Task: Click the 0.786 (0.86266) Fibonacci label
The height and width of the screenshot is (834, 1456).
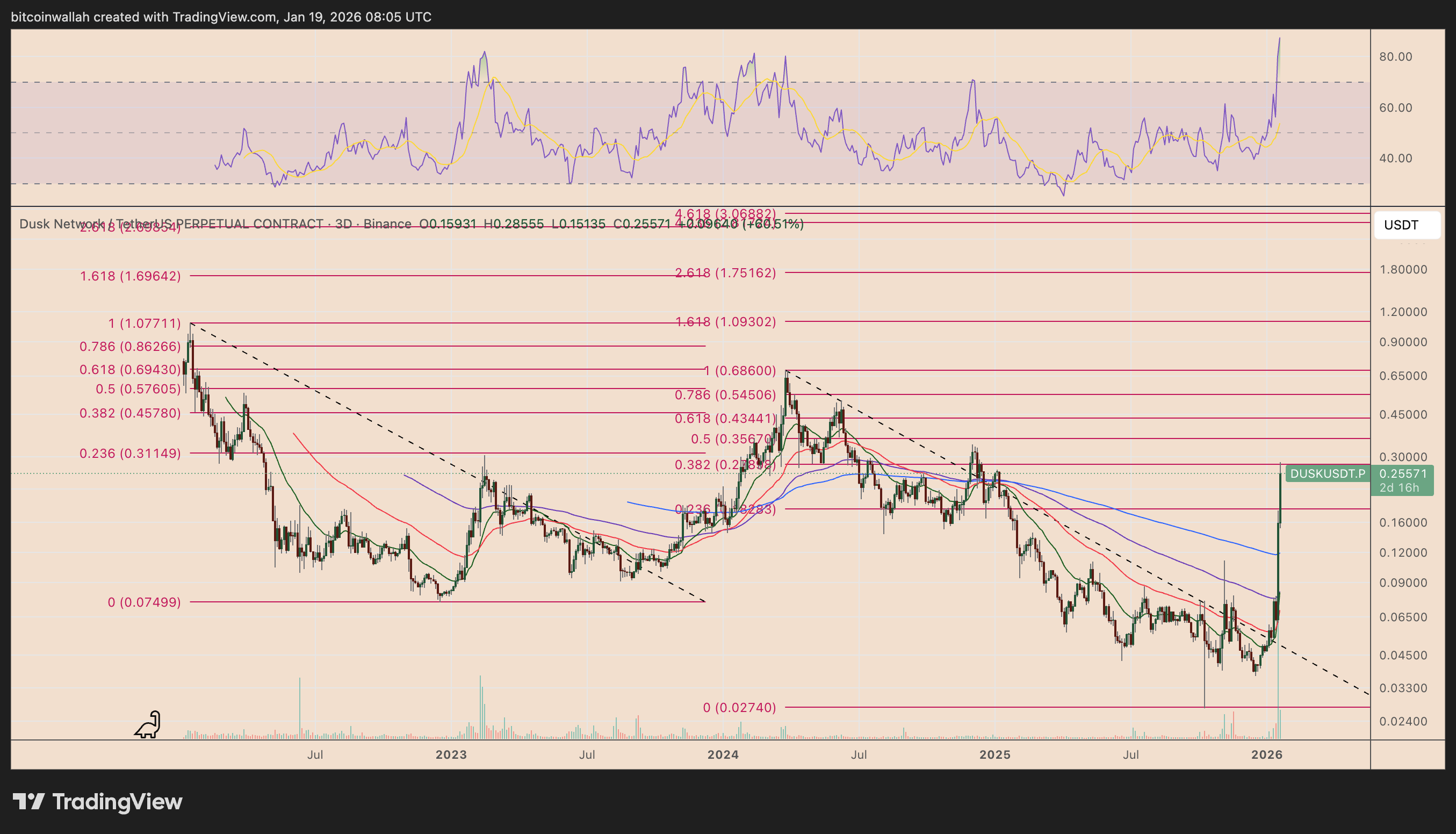Action: 130,347
